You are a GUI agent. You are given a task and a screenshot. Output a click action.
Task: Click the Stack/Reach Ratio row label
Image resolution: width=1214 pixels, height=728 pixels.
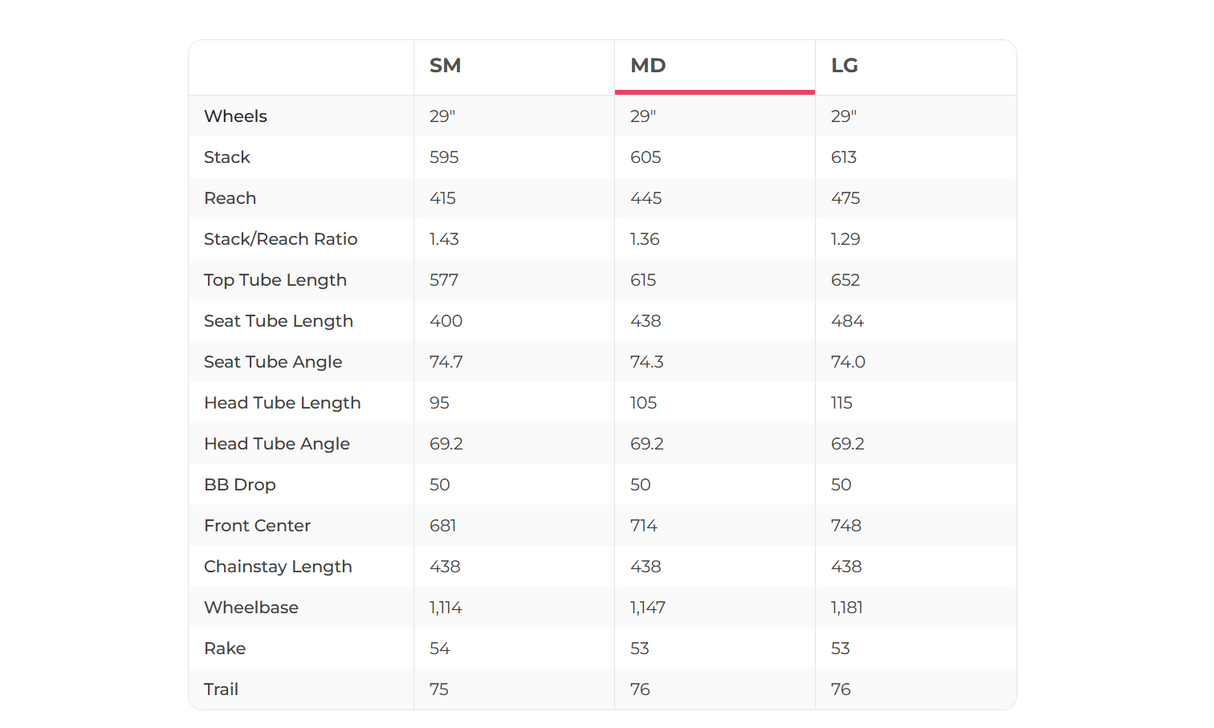(280, 239)
